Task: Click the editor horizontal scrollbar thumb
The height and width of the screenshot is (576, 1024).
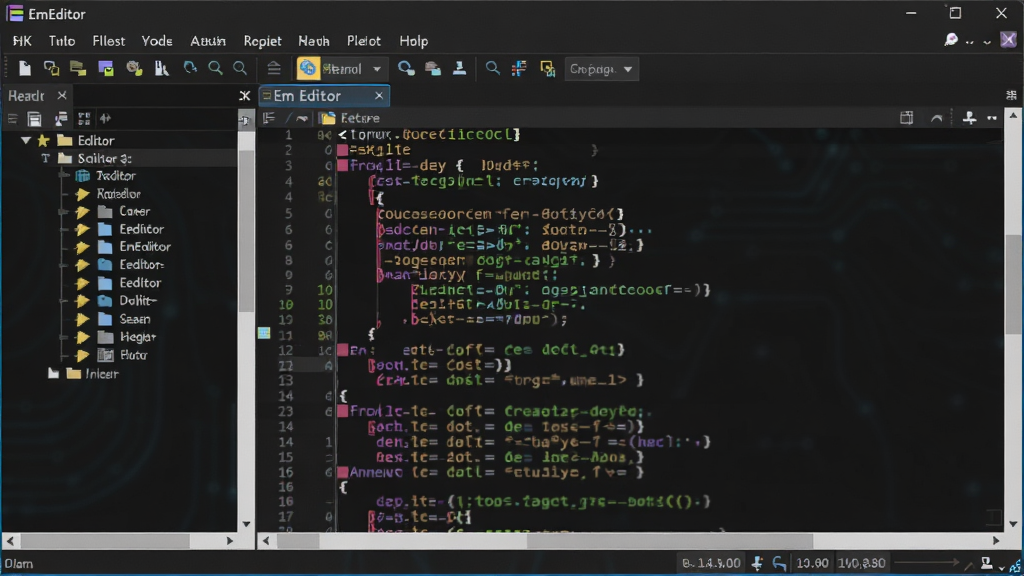Action: [x=669, y=541]
